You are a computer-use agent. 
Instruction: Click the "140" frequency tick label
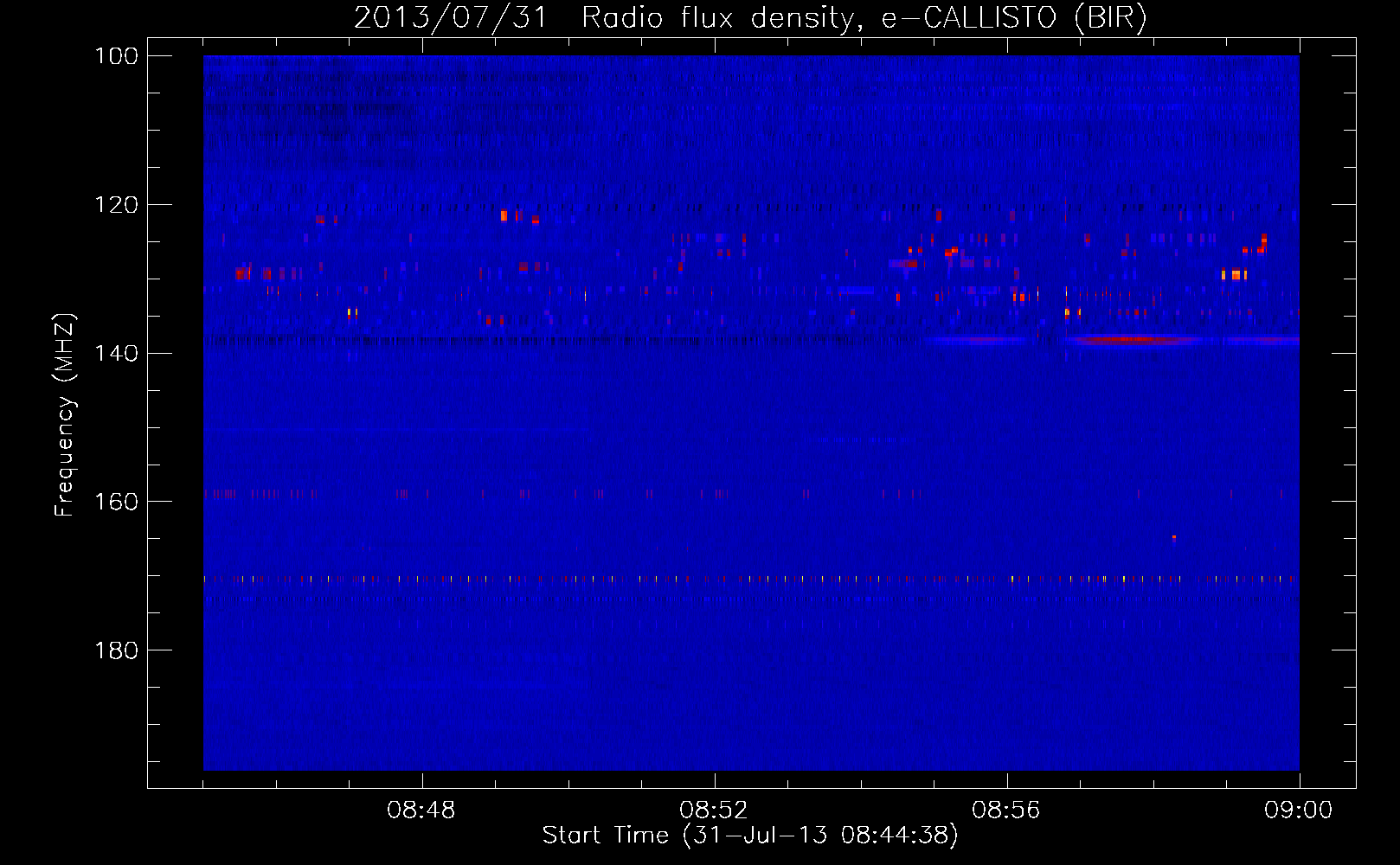point(117,354)
